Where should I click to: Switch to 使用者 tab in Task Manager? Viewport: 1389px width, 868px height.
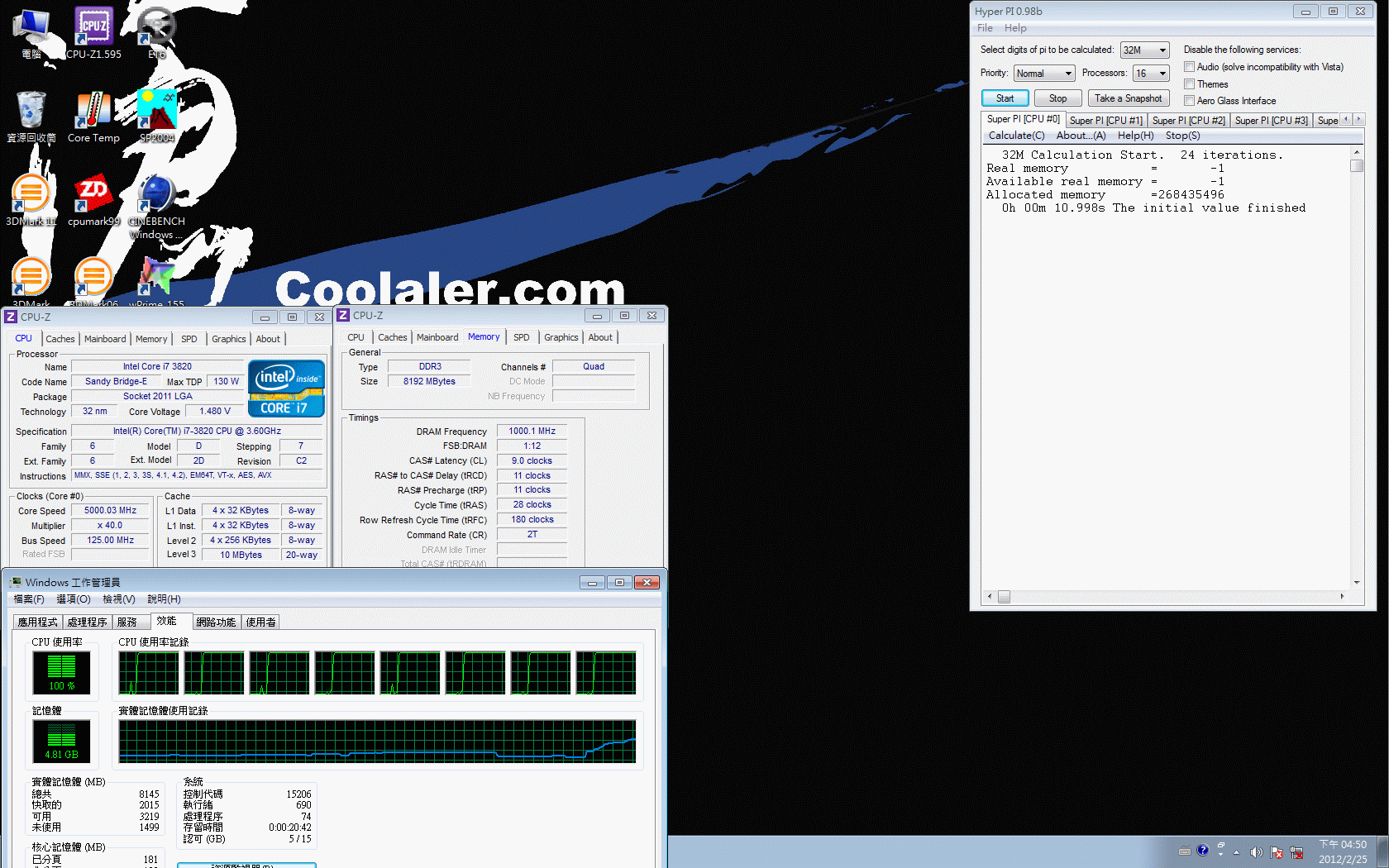tap(261, 622)
